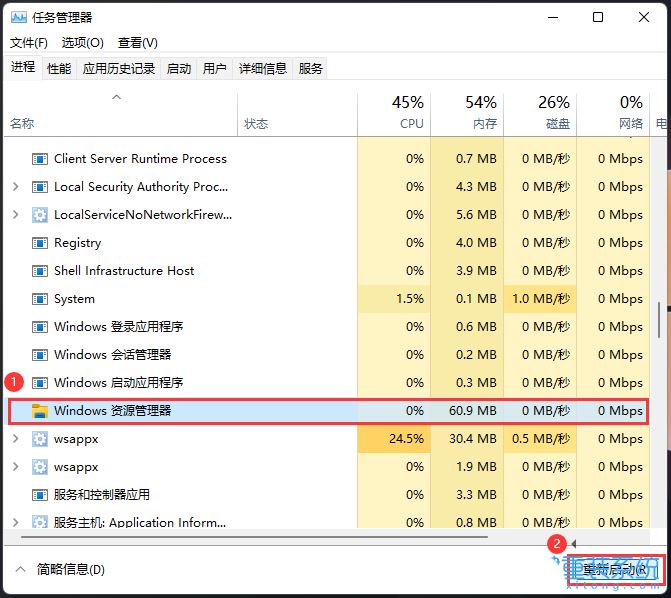Switch to the 性能 tab
Viewport: 671px width, 598px height.
[x=59, y=69]
